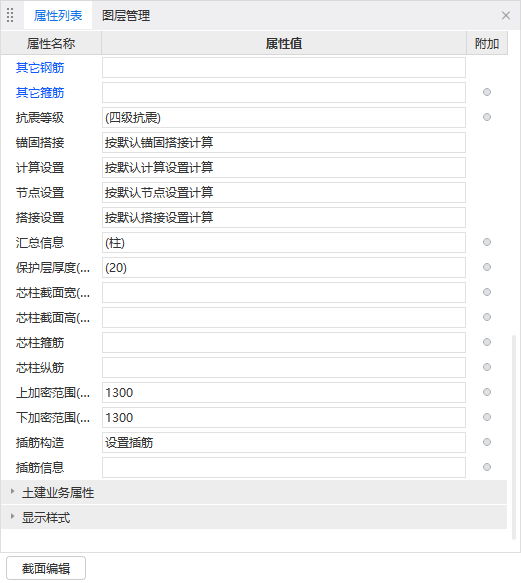521x583 pixels.
Task: Click the 芯柱截面高 value field
Action: point(284,318)
